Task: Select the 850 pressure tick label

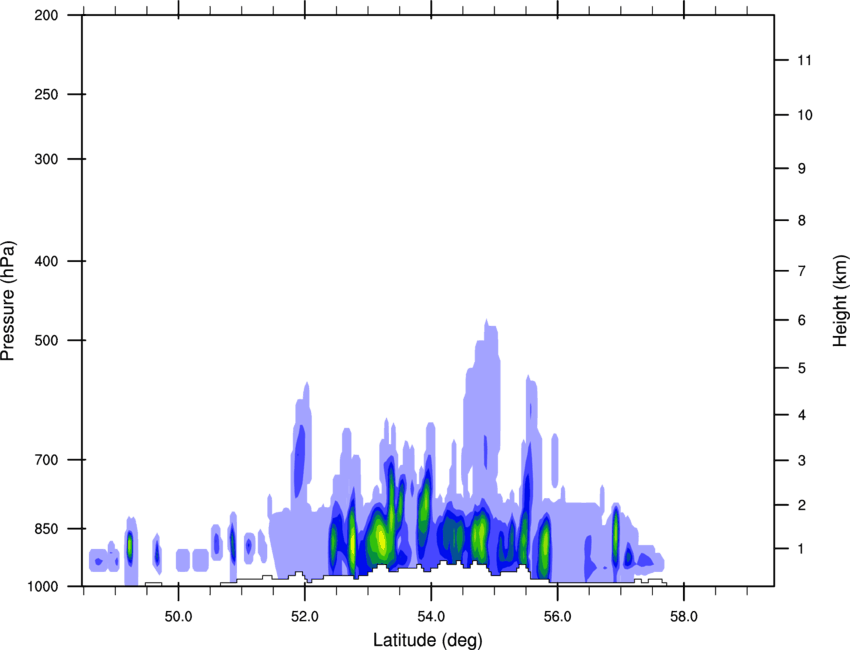Action: pyautogui.click(x=47, y=529)
